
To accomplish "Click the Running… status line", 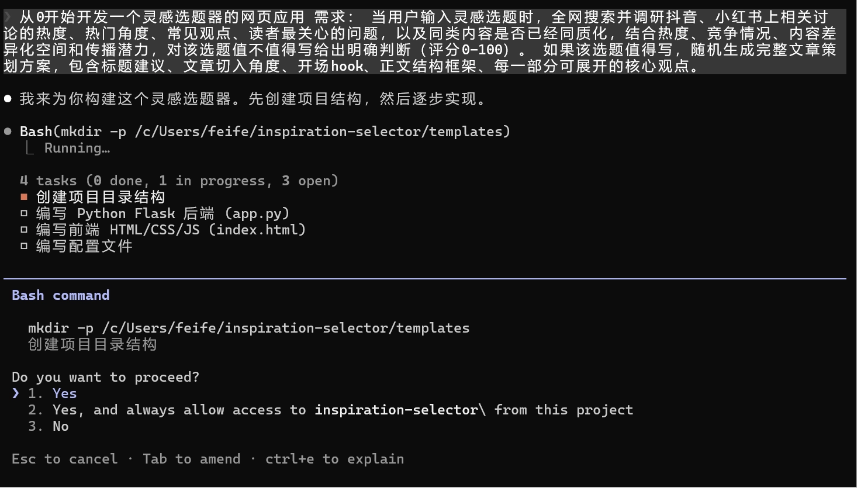I will 77,148.
